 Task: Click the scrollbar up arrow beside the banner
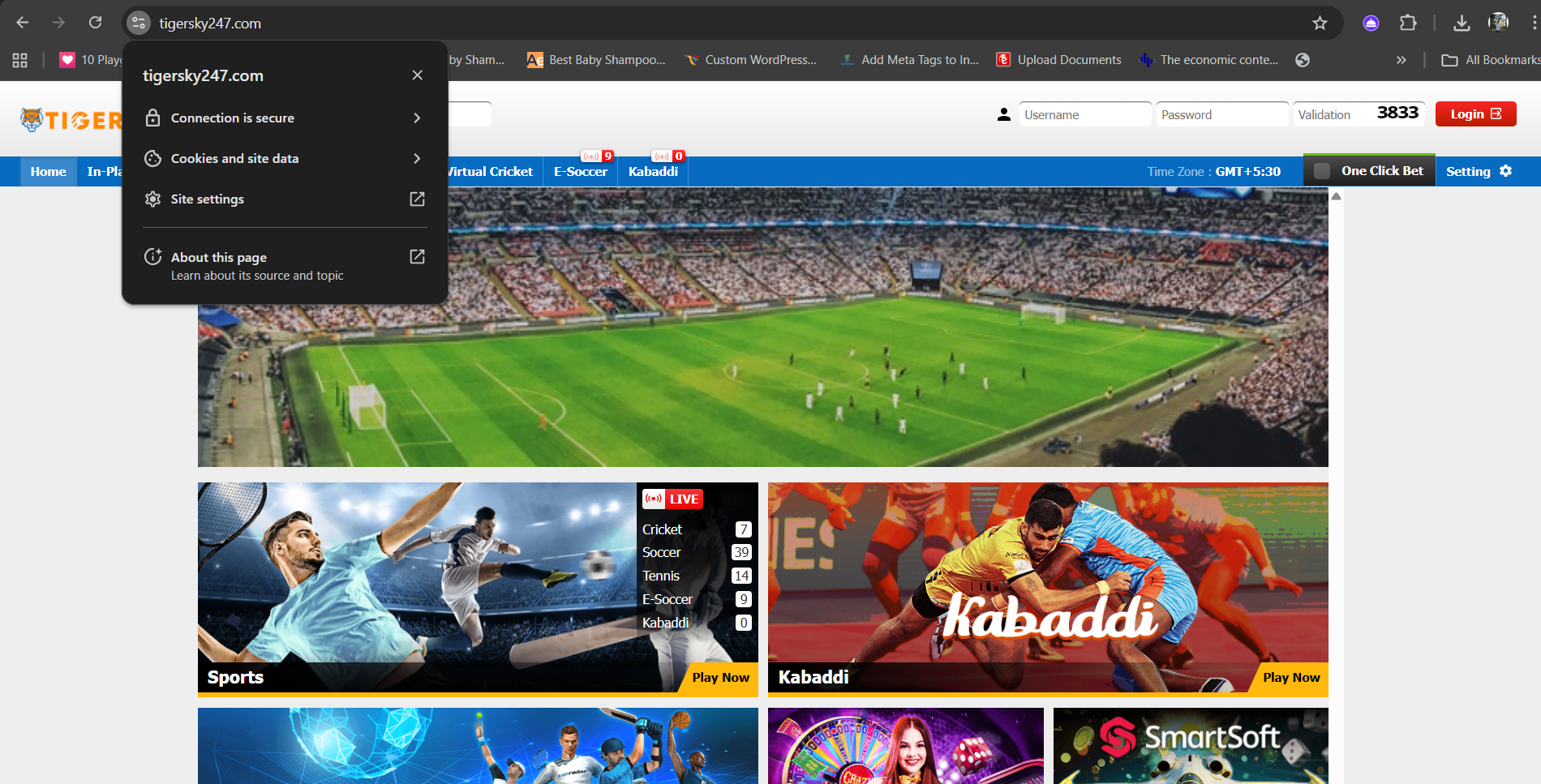pos(1336,196)
